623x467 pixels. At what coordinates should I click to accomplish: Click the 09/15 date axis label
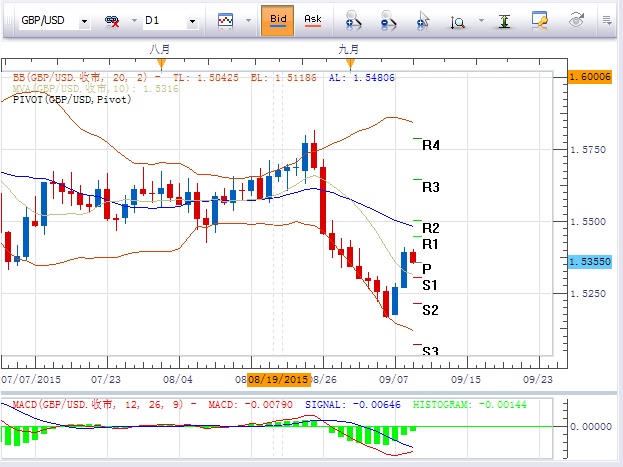pos(466,380)
